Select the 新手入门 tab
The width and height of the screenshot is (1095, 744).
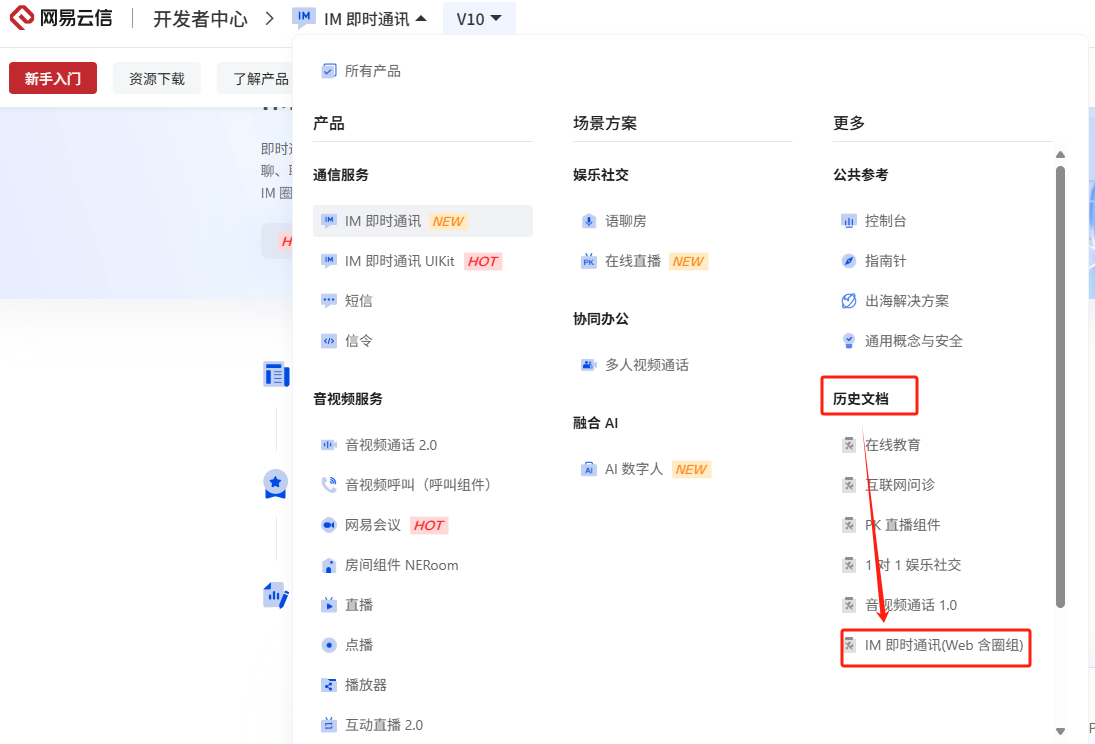[x=53, y=78]
